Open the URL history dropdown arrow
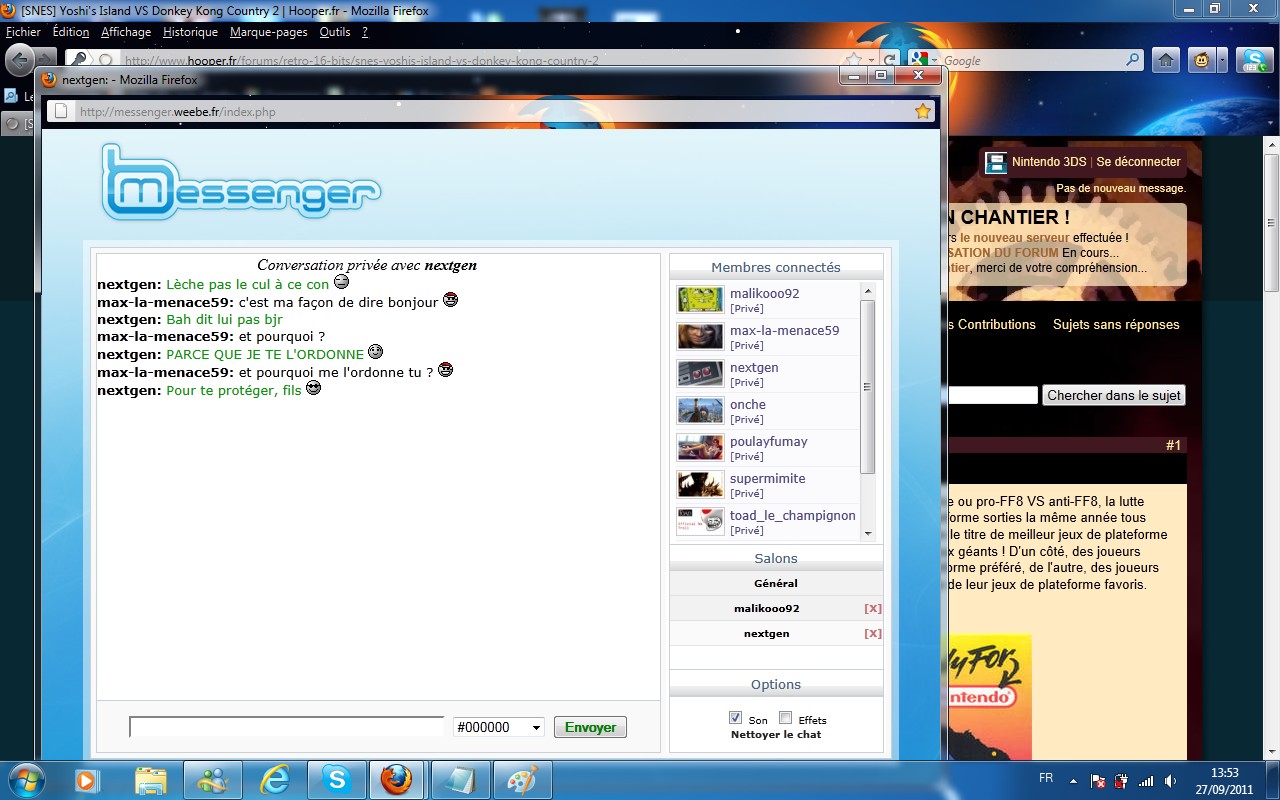The width and height of the screenshot is (1280, 800). tap(871, 60)
